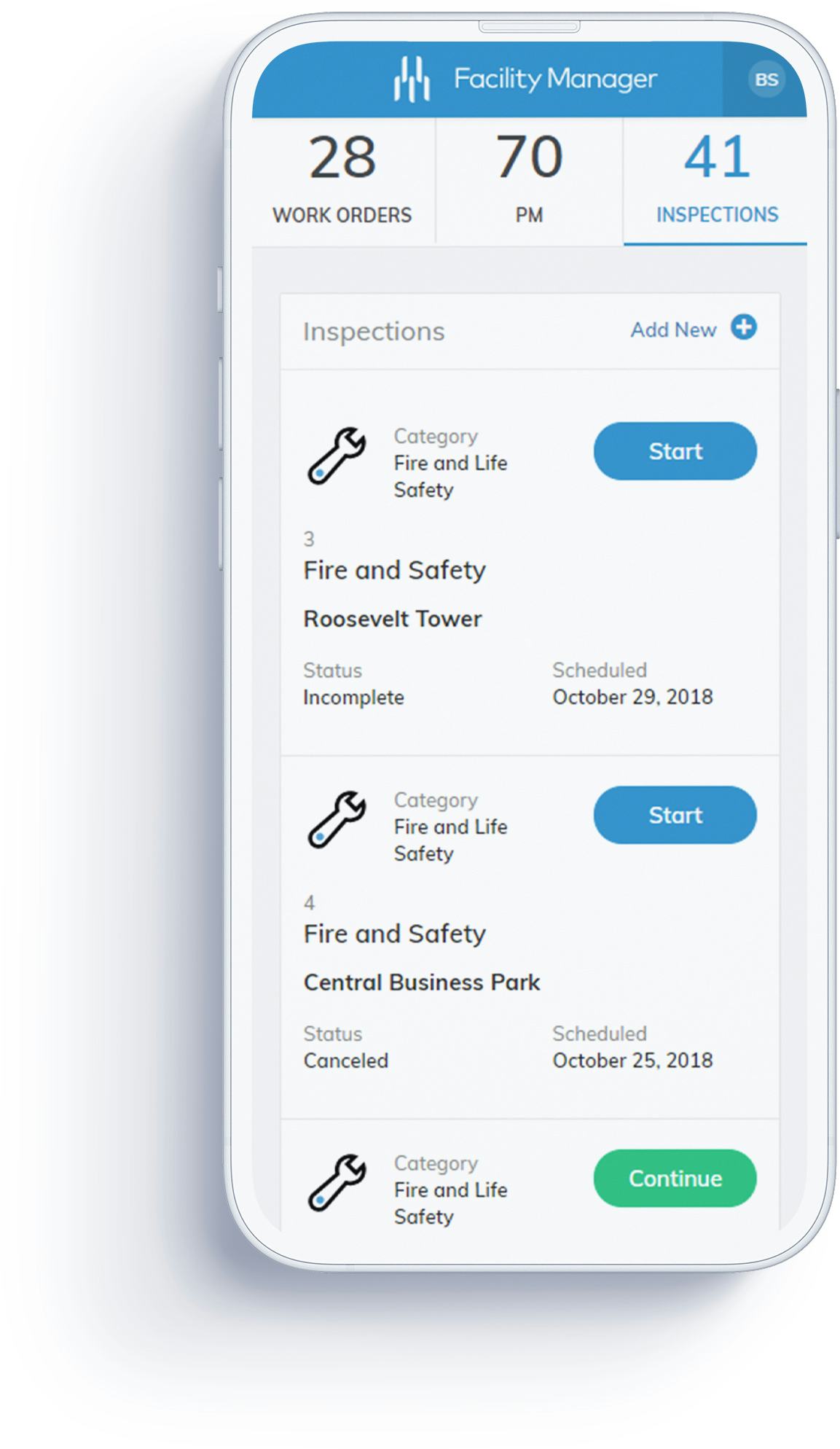Tap the Facility Manager bar-chart logo icon
The height and width of the screenshot is (1449, 840).
(412, 79)
